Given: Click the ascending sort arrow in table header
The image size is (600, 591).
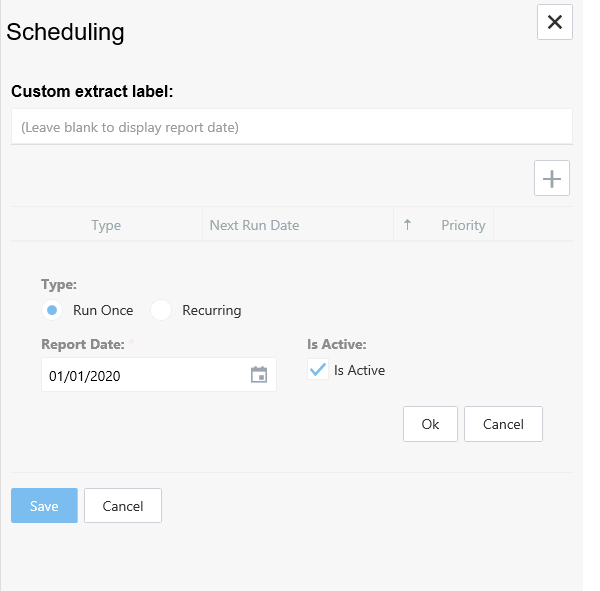Looking at the screenshot, I should (407, 225).
